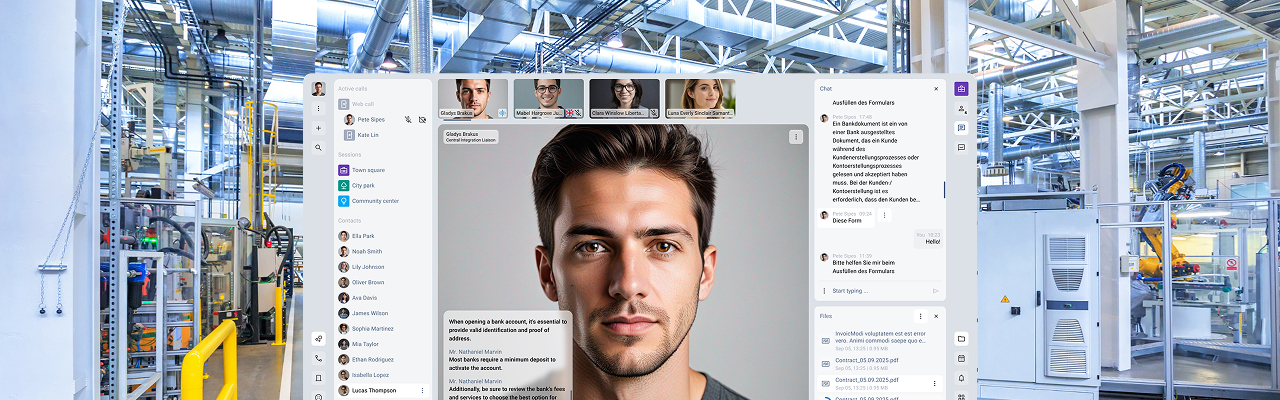
Task: Open the bookmark icon in left sidebar
Action: click(318, 378)
